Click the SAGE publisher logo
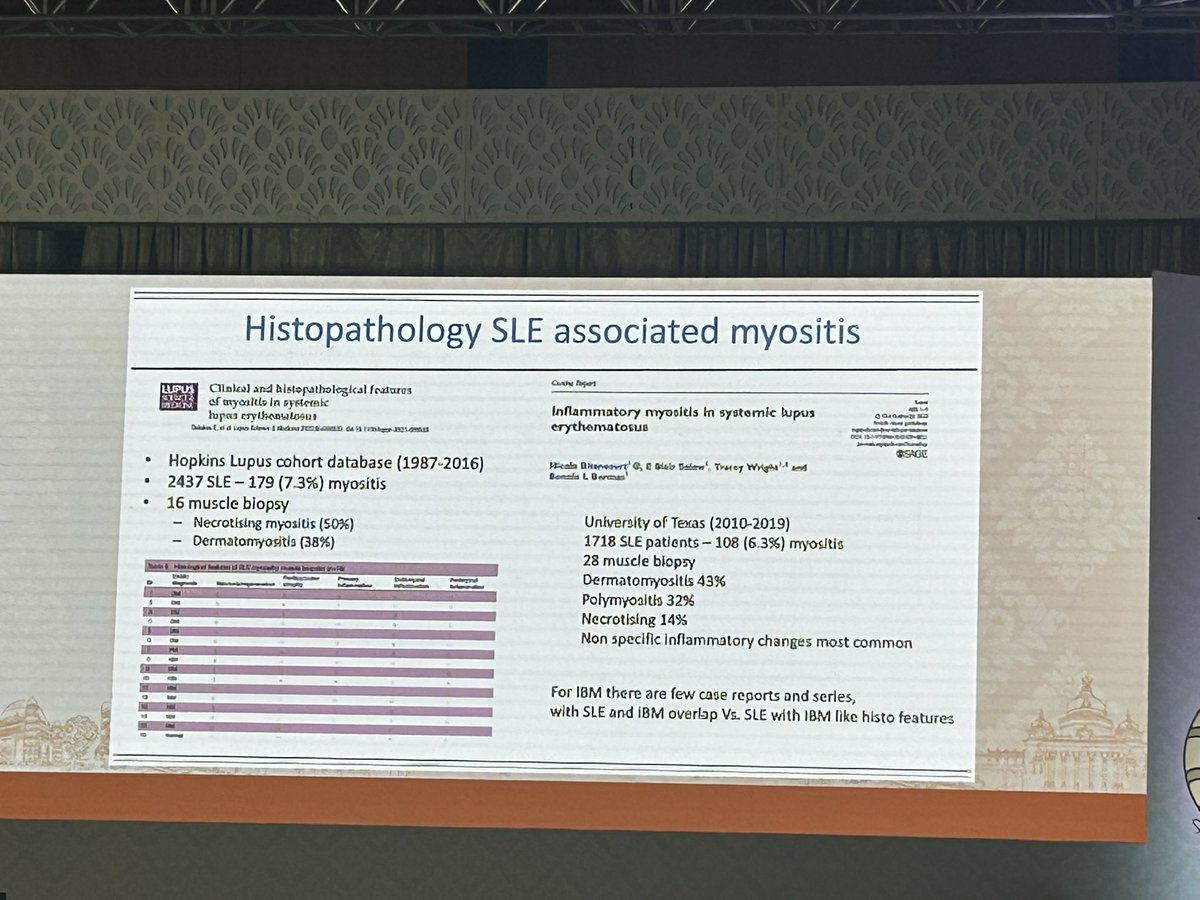The image size is (1200, 900). tap(913, 452)
